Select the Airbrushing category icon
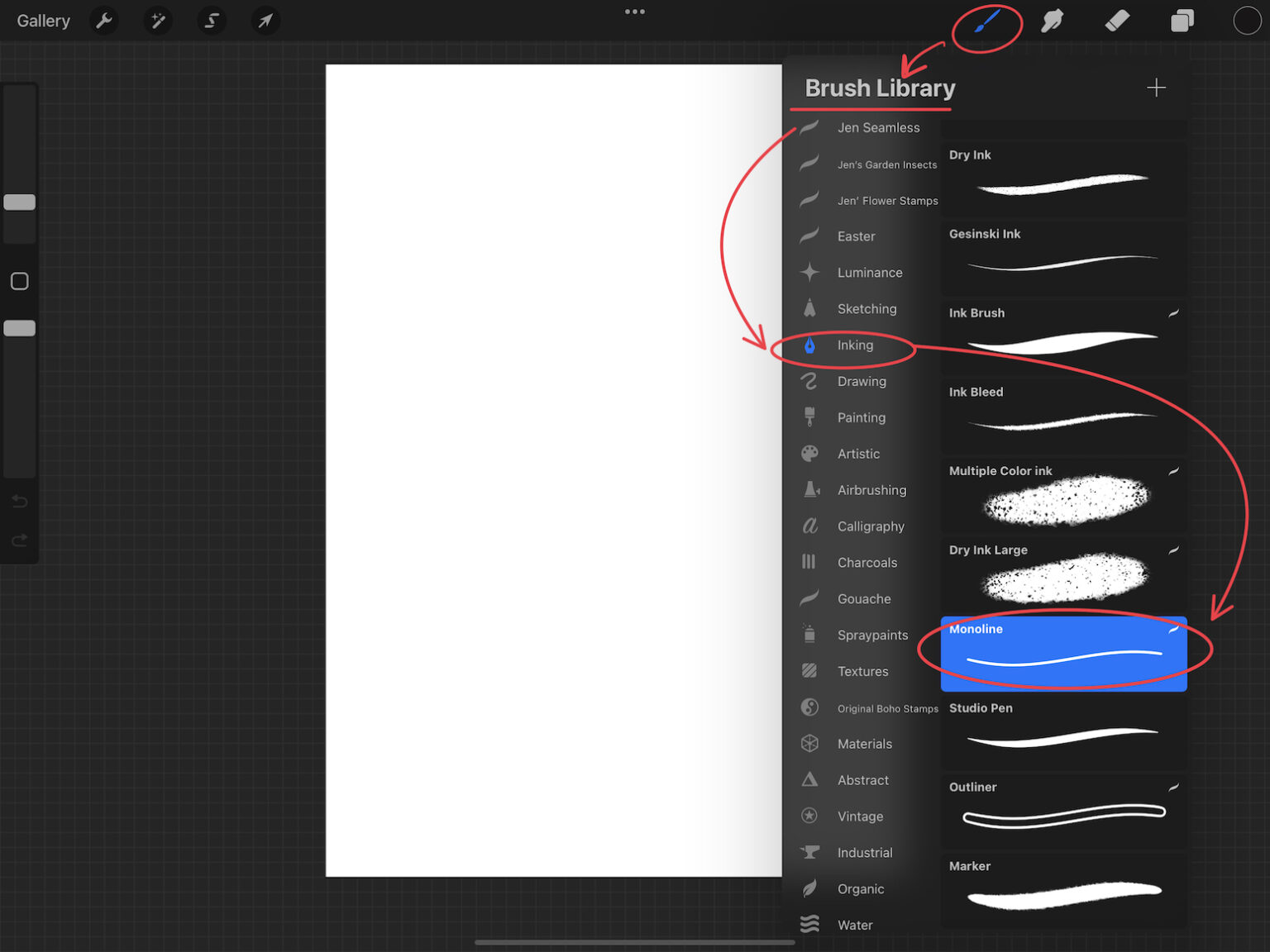 coord(809,489)
